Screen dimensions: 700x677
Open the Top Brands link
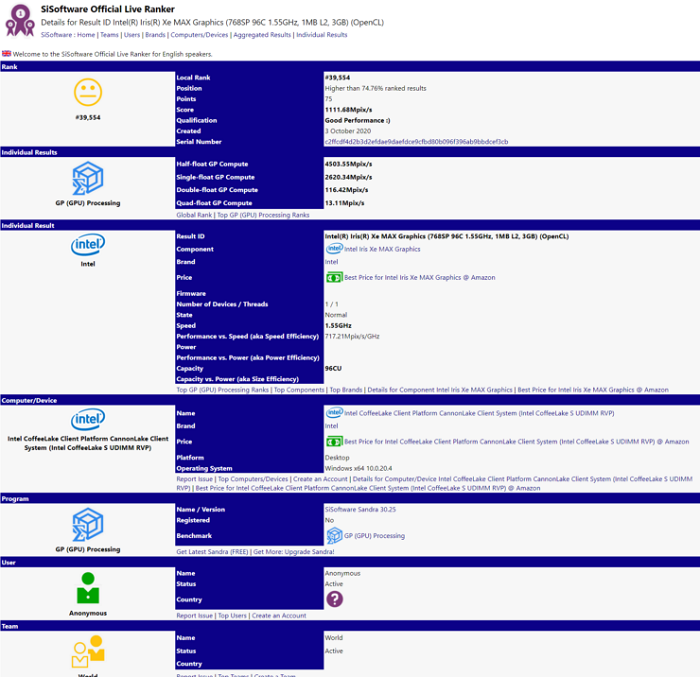346,389
